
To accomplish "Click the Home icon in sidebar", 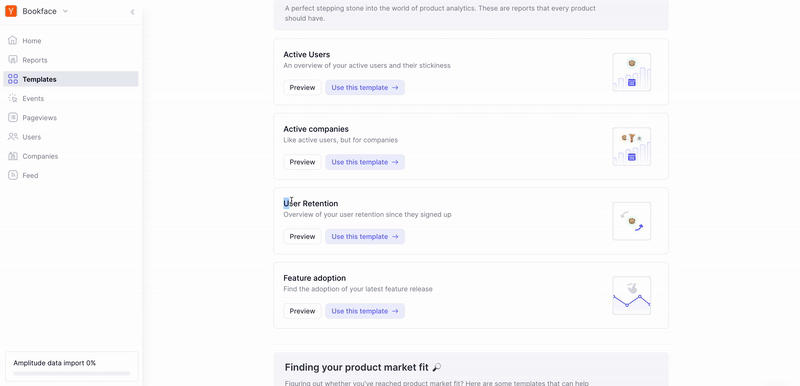I will 13,41.
